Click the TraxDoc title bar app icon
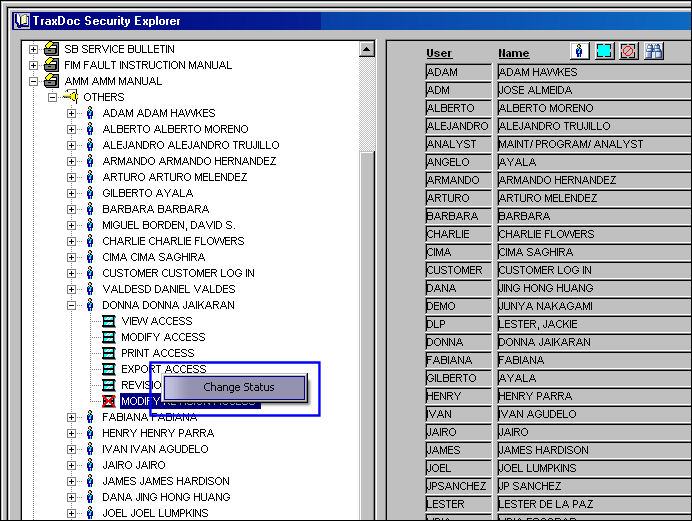Screen dimensions: 692x521 [22, 21]
